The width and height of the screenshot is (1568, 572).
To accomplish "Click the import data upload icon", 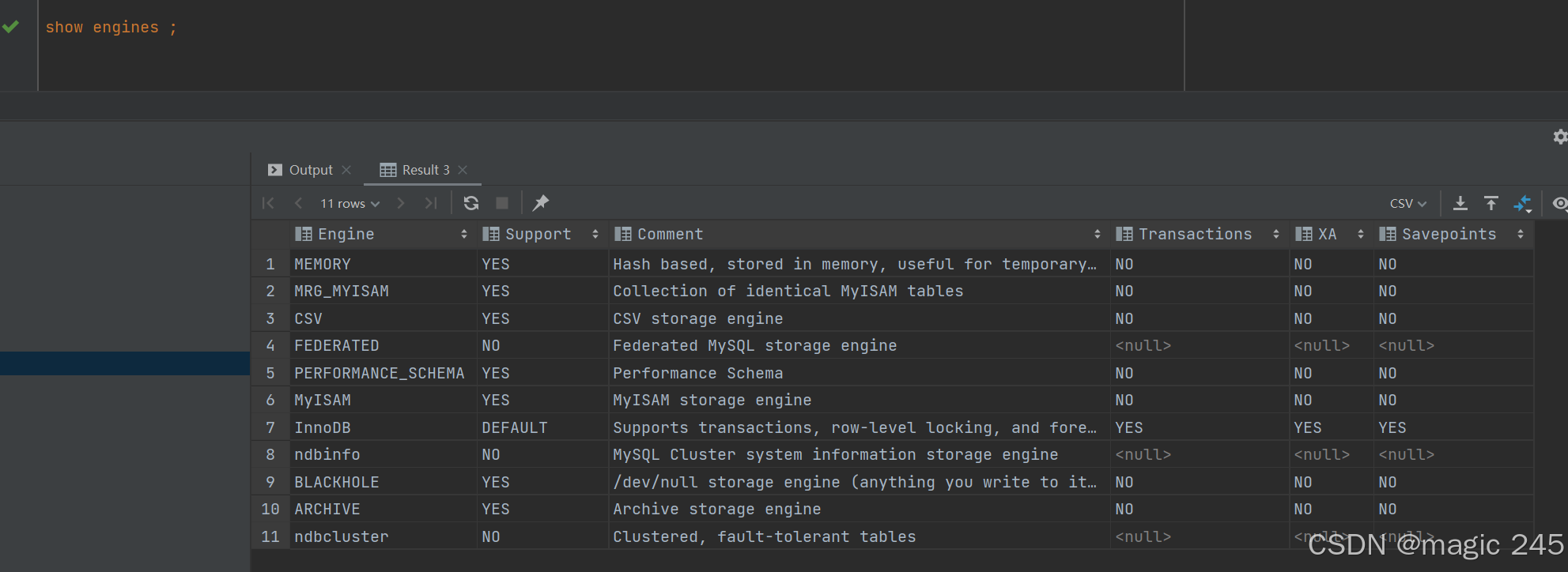I will pyautogui.click(x=1491, y=203).
